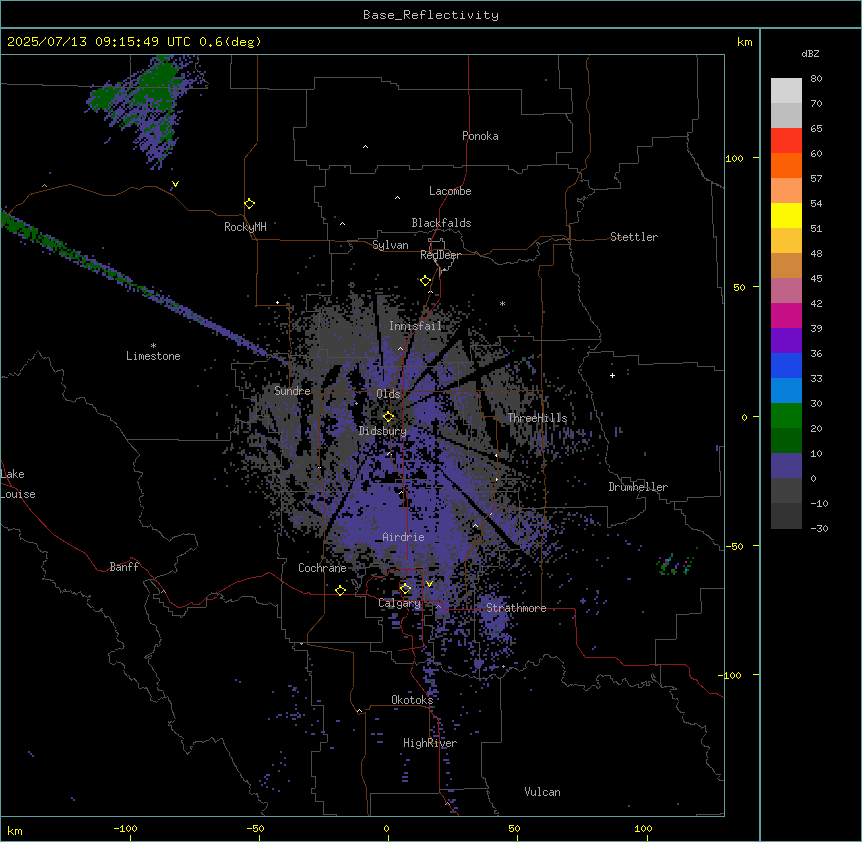Click the yellow V marker northwest of RockyMH
This screenshot has width=862, height=842.
[175, 184]
